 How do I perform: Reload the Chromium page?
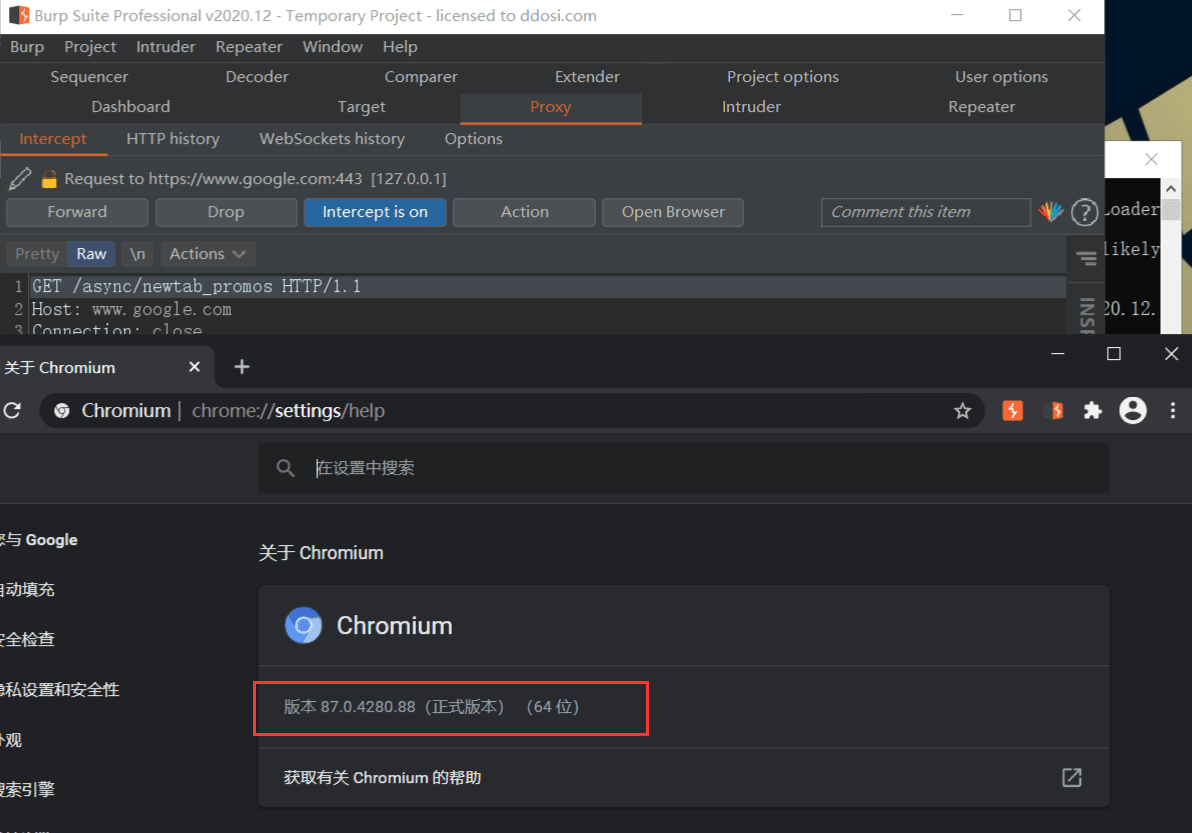12,410
